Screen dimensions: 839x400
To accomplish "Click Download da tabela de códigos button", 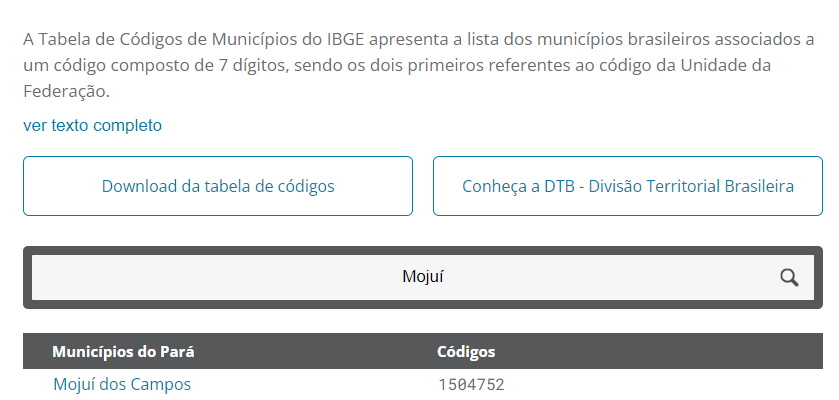I will 218,186.
